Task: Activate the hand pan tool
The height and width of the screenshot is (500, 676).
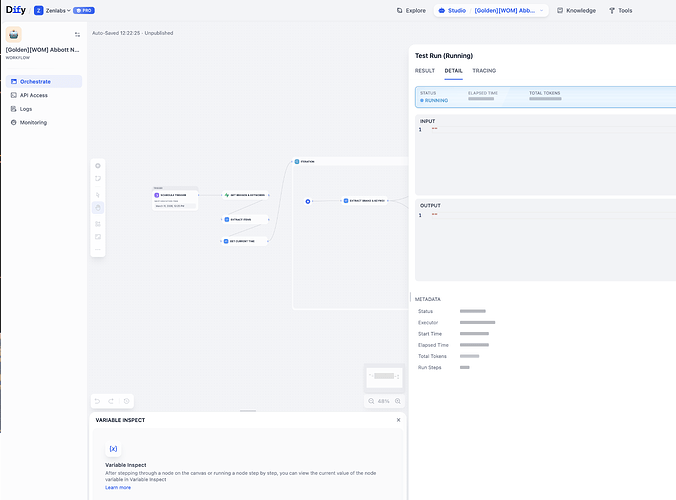Action: click(98, 208)
